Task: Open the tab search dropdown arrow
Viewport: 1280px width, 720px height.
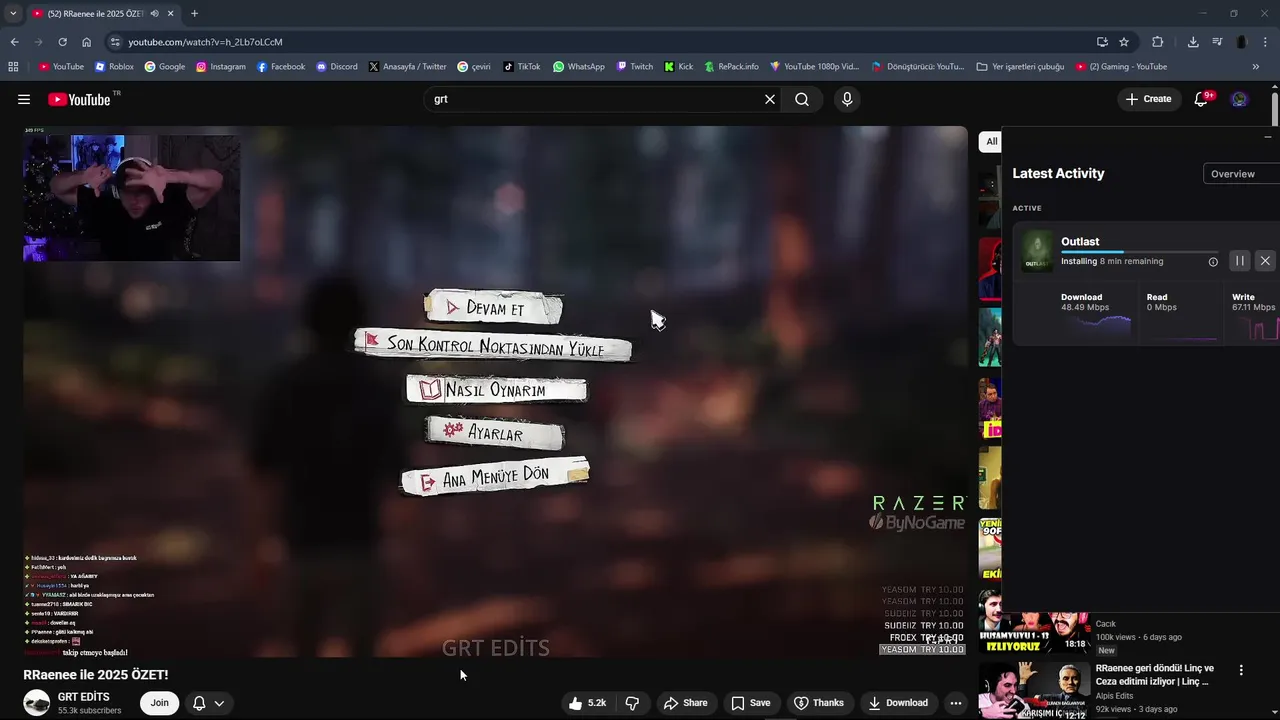Action: tap(13, 14)
